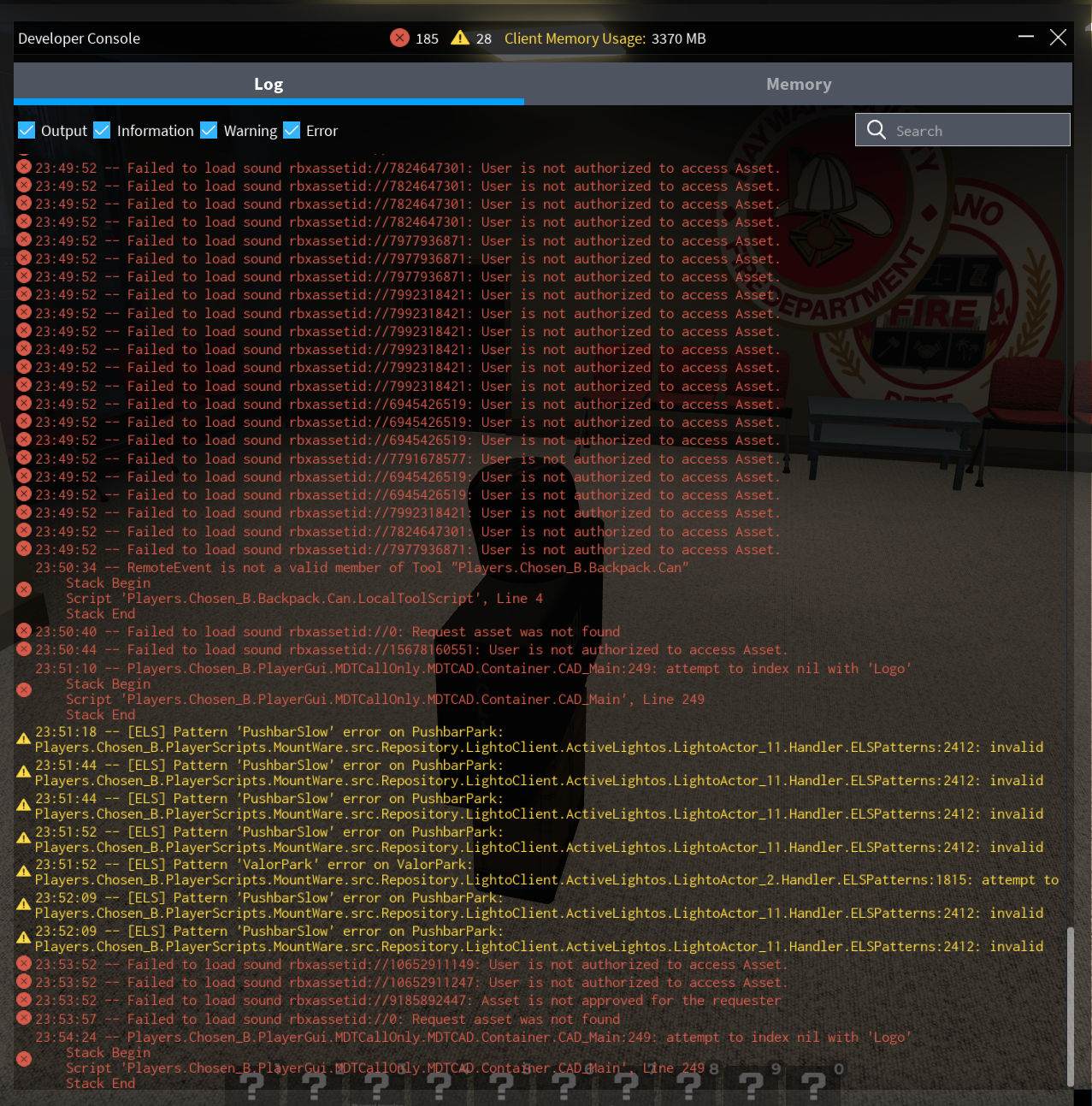Click warning icon beside the 'ValorPark' pattern entry
Screen dimensions: 1092x1106
point(24,871)
